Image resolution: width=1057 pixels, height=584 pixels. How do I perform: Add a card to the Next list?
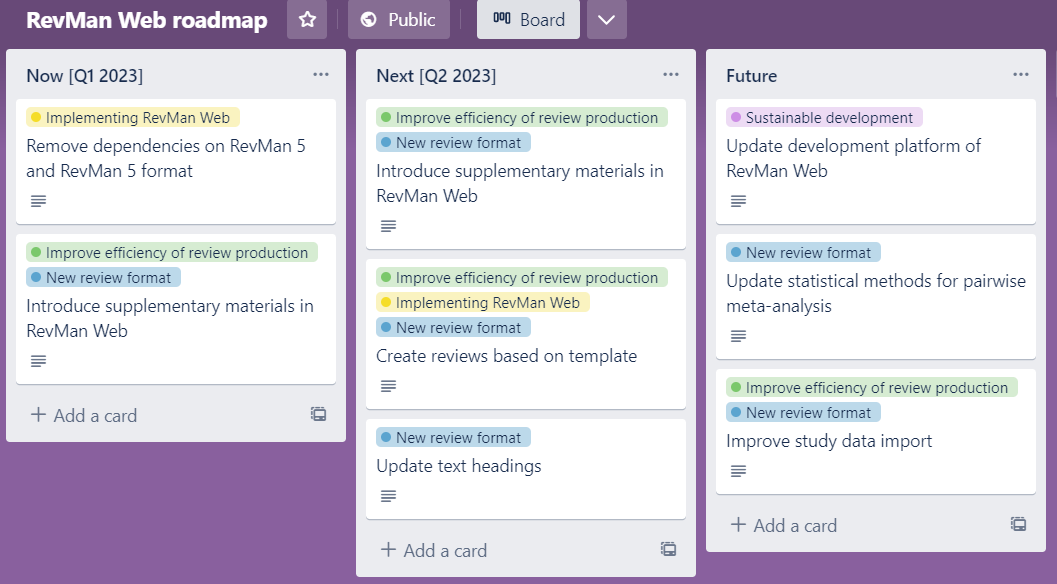[434, 550]
